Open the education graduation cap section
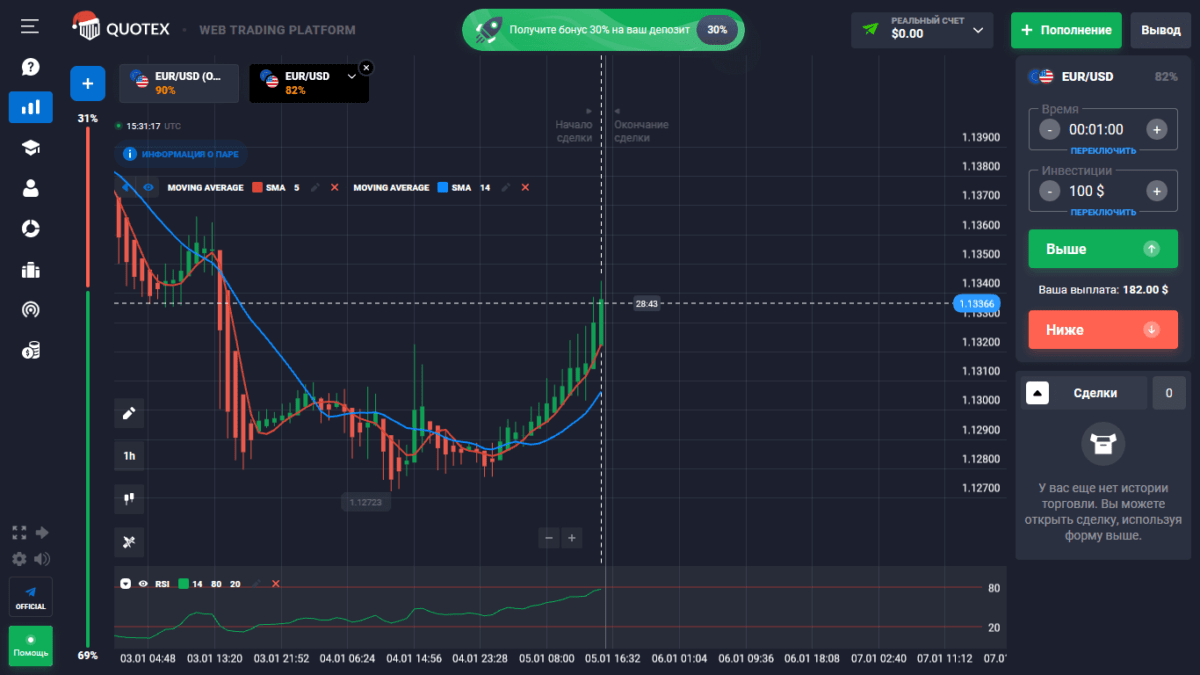Viewport: 1200px width, 675px height. click(x=30, y=148)
